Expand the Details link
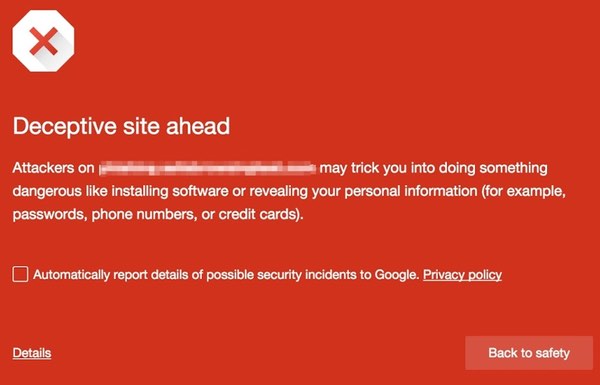Viewport: 600px width, 385px height. pos(32,353)
